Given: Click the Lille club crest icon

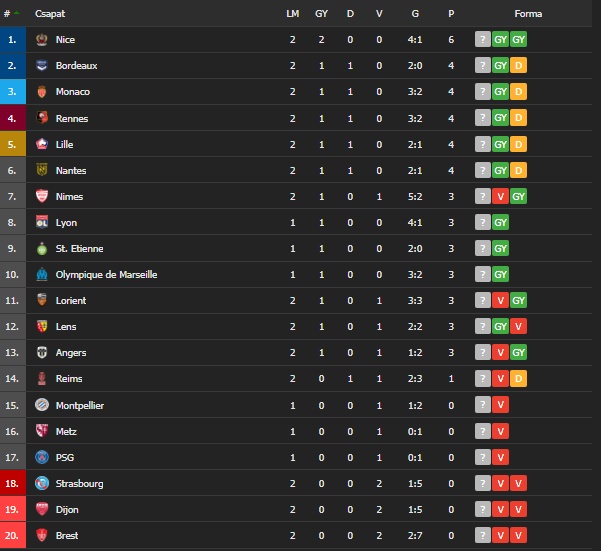Looking at the screenshot, I should click(42, 144).
